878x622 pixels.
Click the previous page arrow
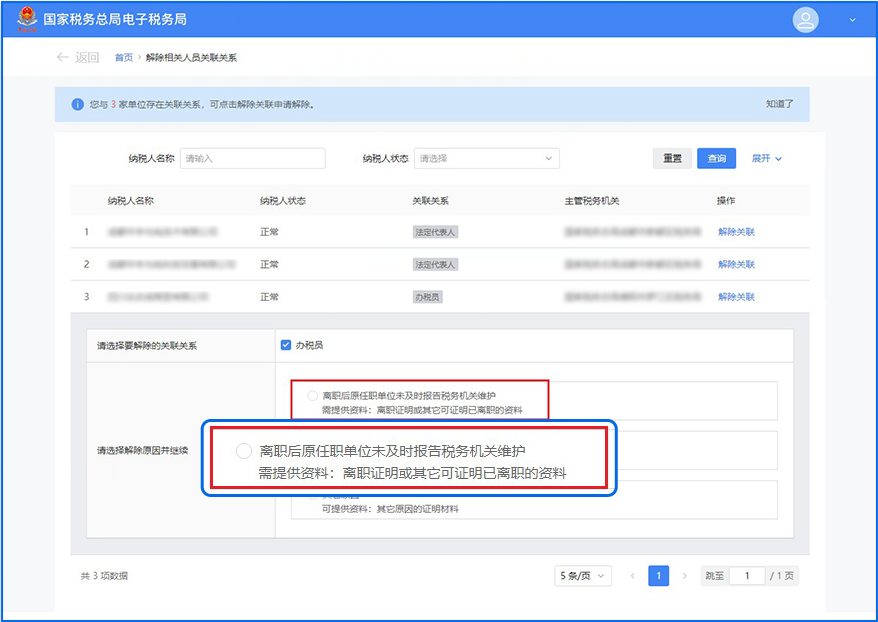pos(632,576)
